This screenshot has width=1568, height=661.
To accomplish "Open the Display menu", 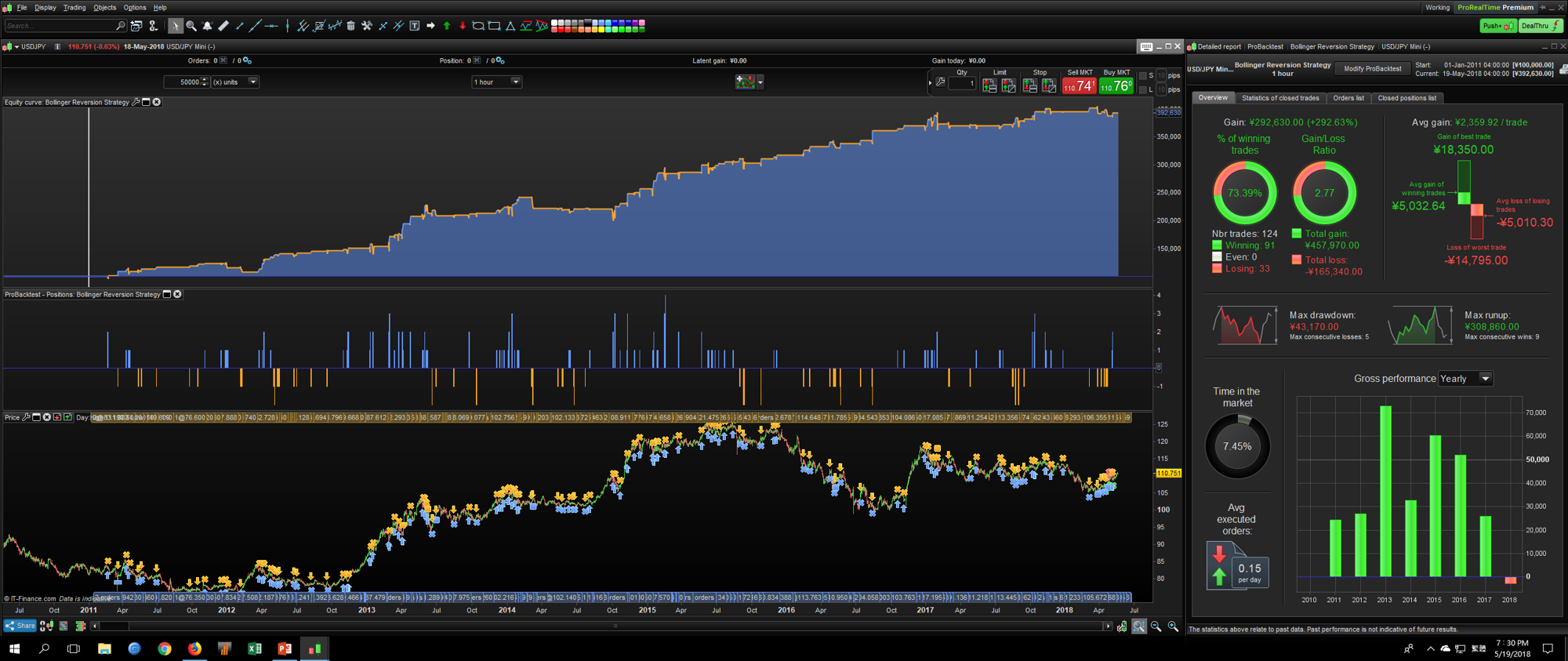I will coord(45,8).
